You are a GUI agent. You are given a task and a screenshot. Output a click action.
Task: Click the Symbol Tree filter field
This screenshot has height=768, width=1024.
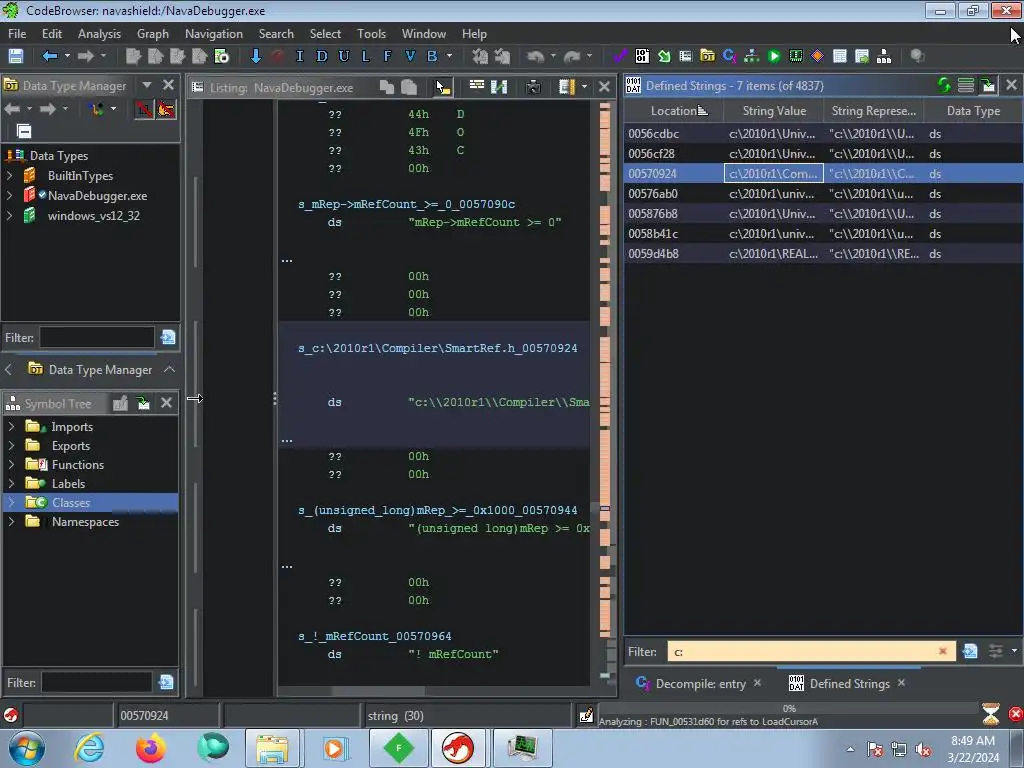click(x=96, y=682)
